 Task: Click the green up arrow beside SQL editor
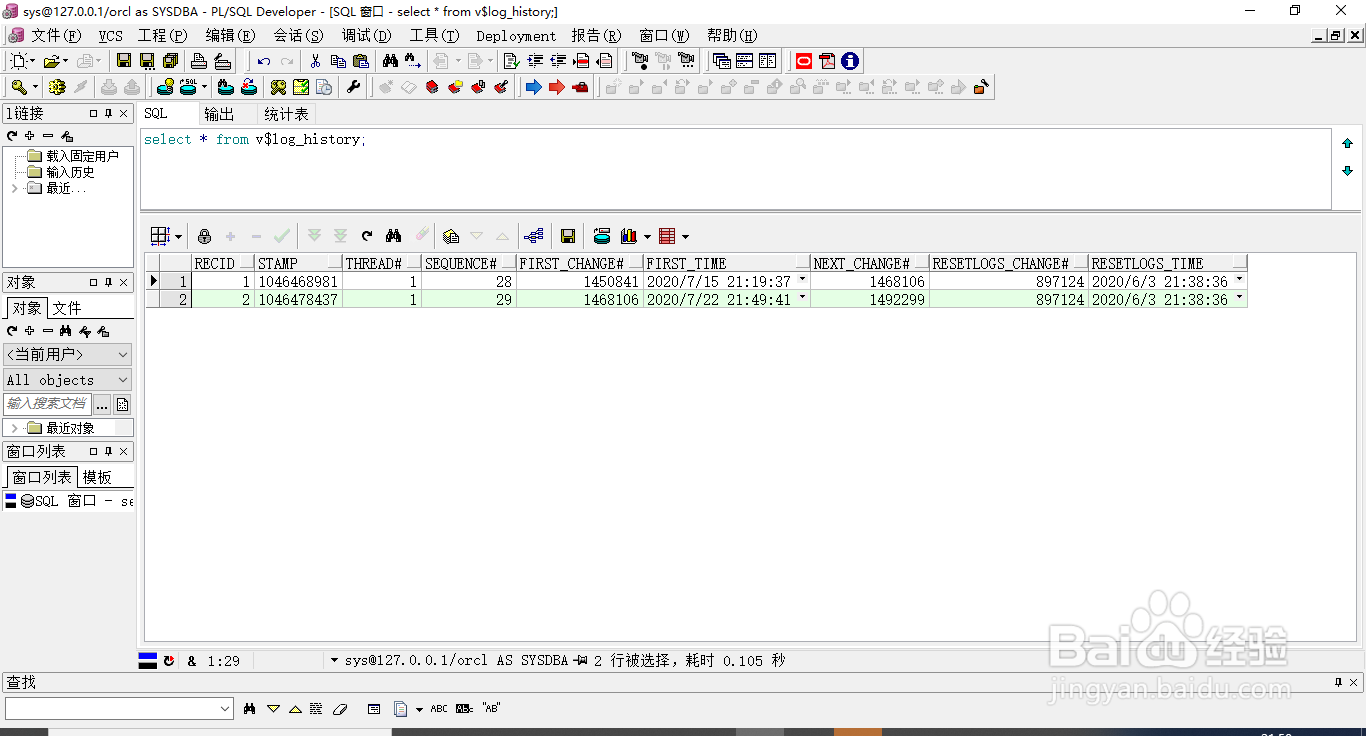click(x=1347, y=143)
